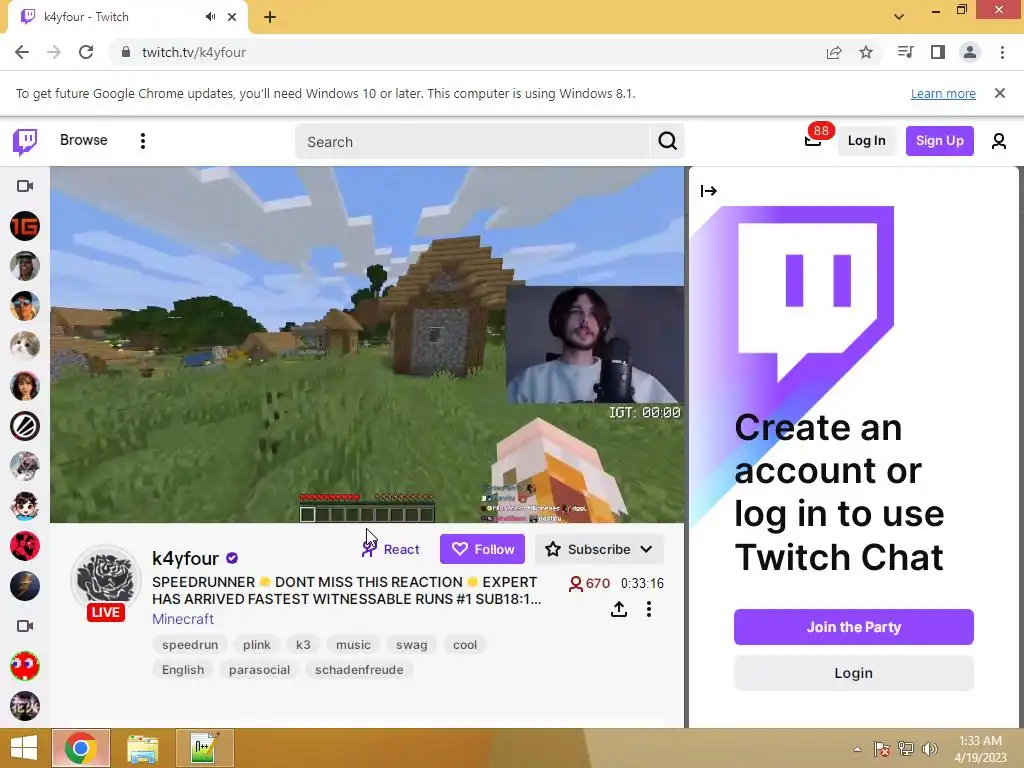Dismiss the Chrome update notification bar
Viewport: 1024px width, 768px height.
click(x=1000, y=93)
